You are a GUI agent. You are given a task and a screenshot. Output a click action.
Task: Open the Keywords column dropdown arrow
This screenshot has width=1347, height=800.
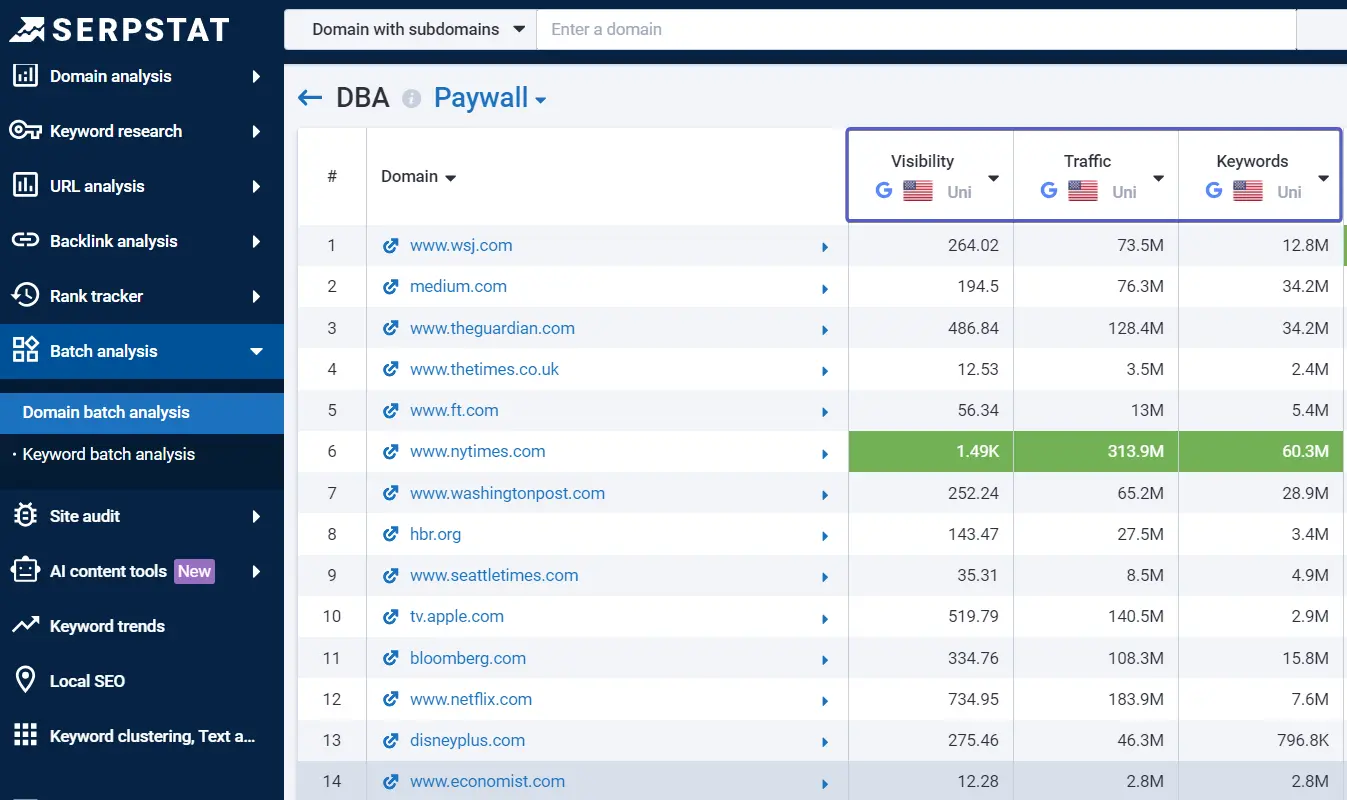pyautogui.click(x=1323, y=178)
